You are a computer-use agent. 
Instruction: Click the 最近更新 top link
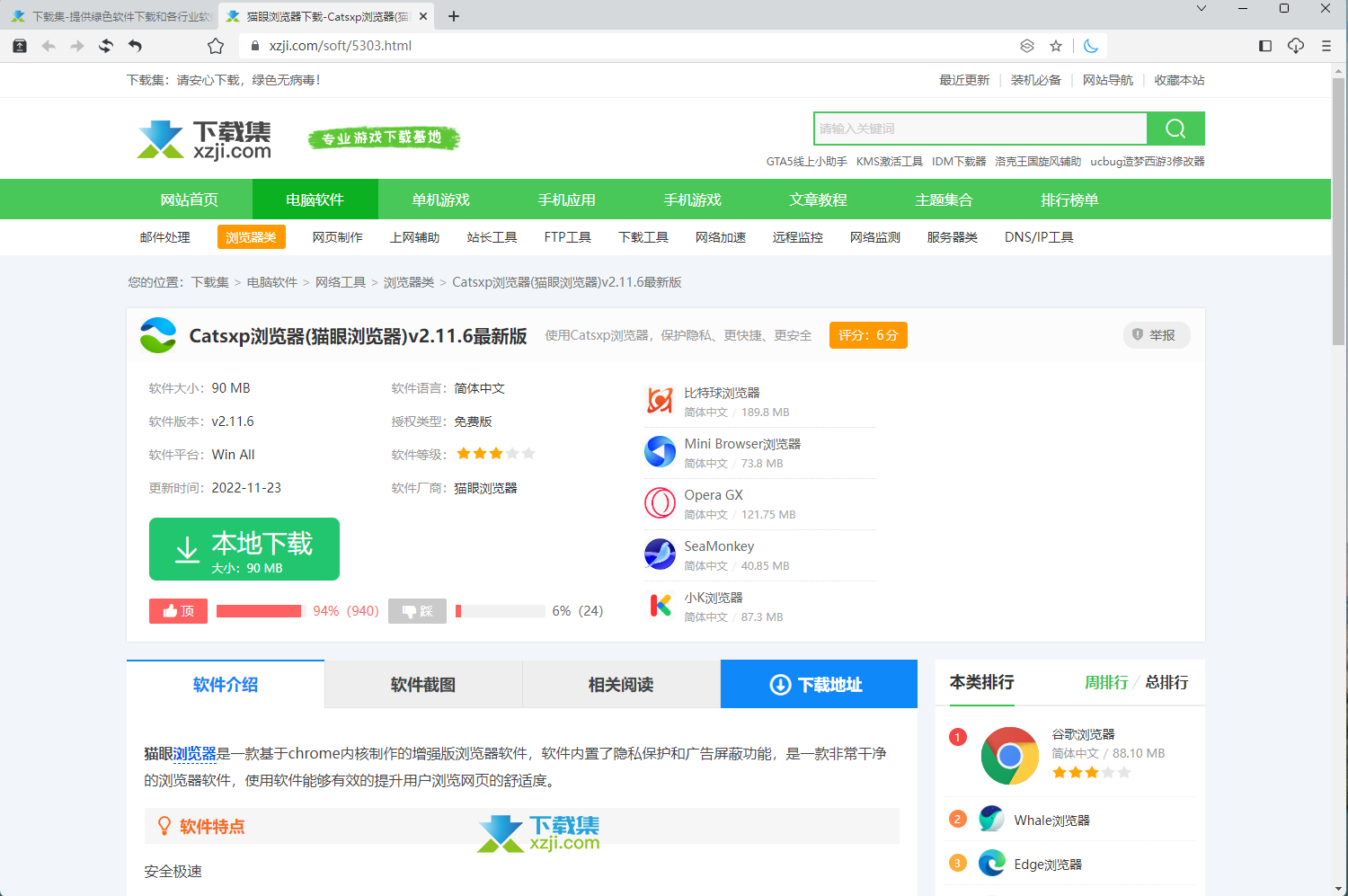tap(964, 80)
